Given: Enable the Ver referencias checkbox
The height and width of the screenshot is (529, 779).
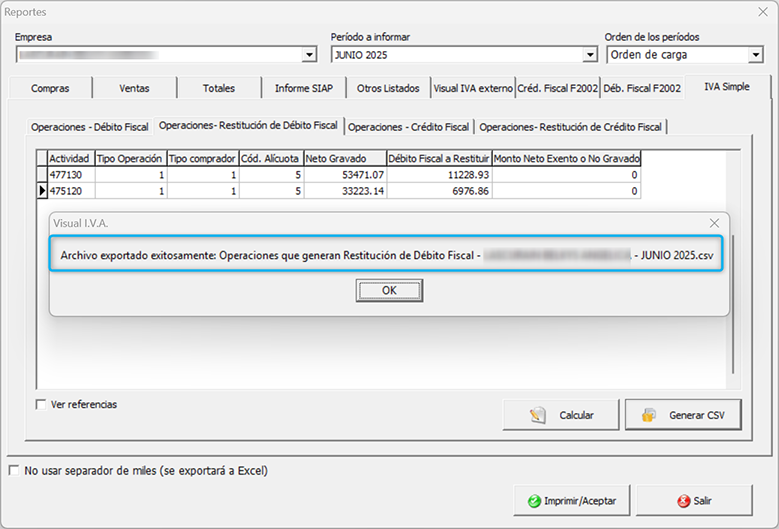Looking at the screenshot, I should tap(41, 405).
